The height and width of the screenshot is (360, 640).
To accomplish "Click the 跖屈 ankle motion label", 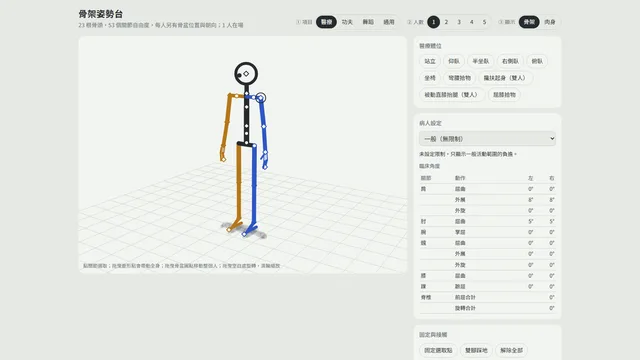I will [460, 287].
